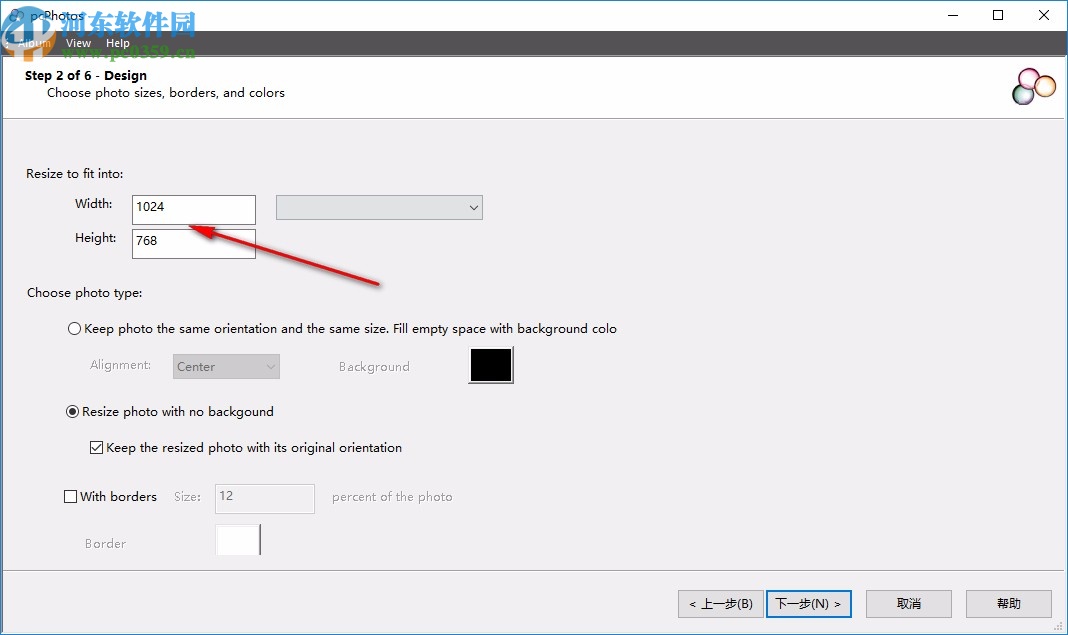Click the white Border color swatch

tap(238, 540)
